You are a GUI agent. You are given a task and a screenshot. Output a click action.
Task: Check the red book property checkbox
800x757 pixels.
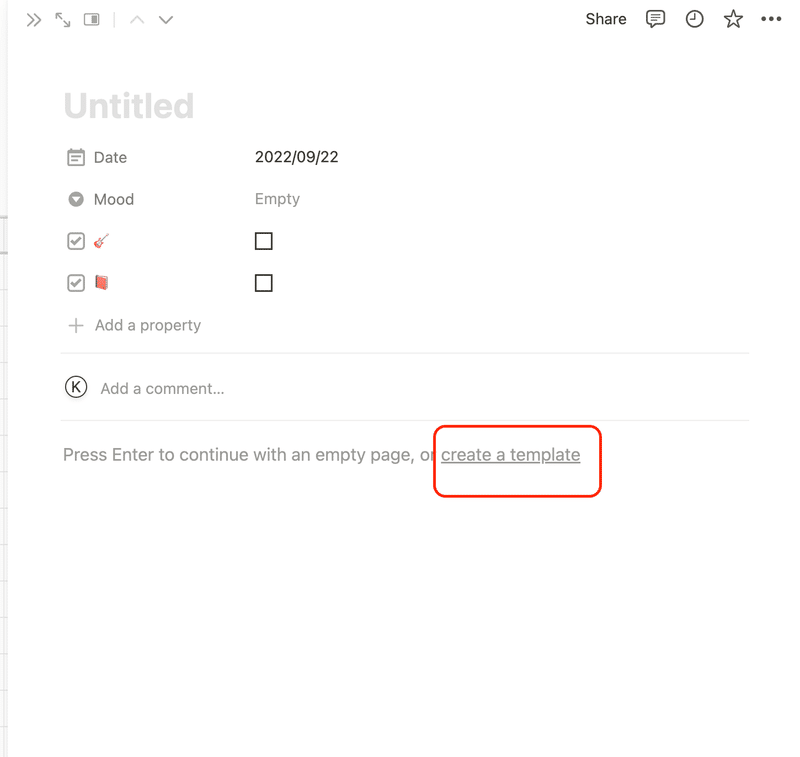[264, 283]
